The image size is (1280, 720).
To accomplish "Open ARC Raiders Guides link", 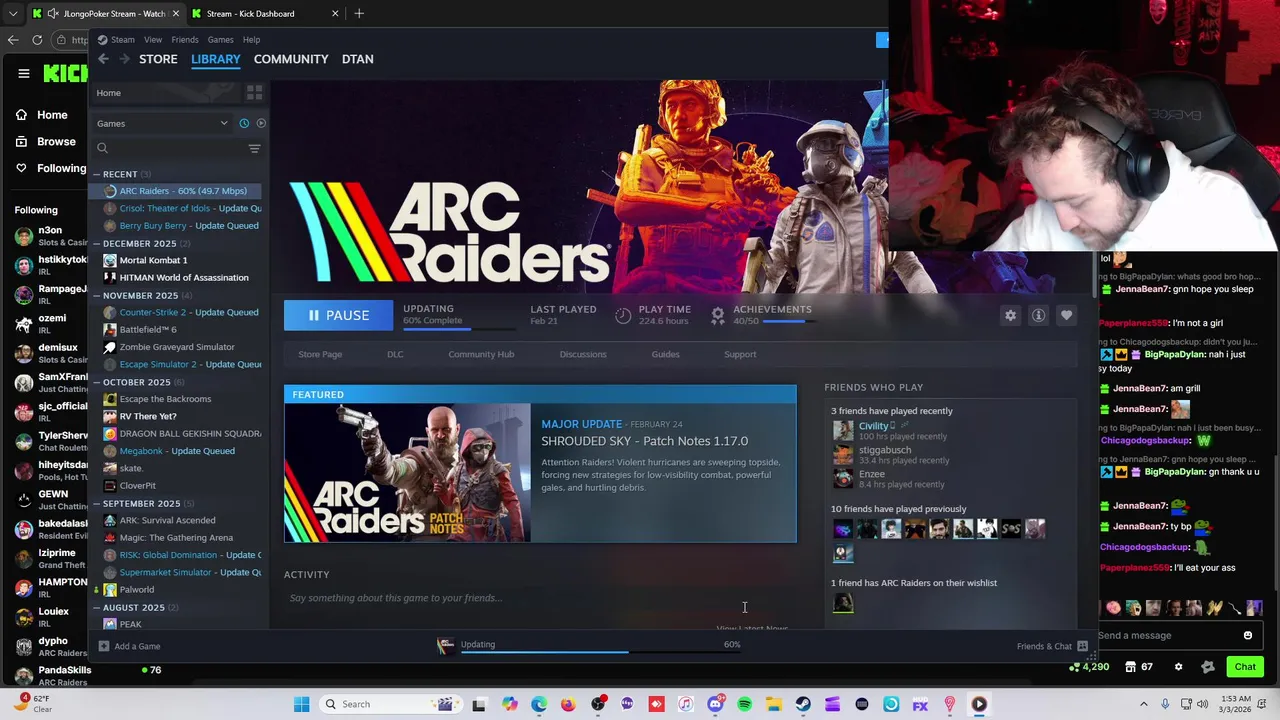I will tap(665, 354).
